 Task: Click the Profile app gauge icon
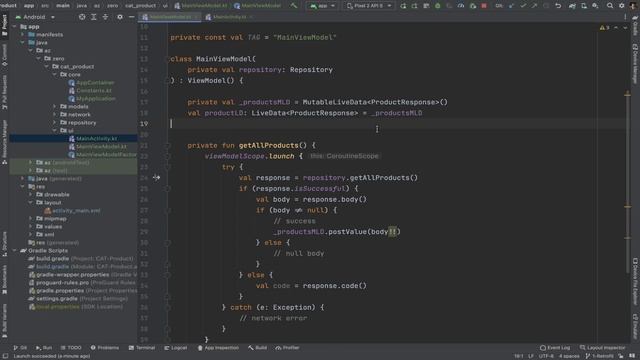coord(461,6)
